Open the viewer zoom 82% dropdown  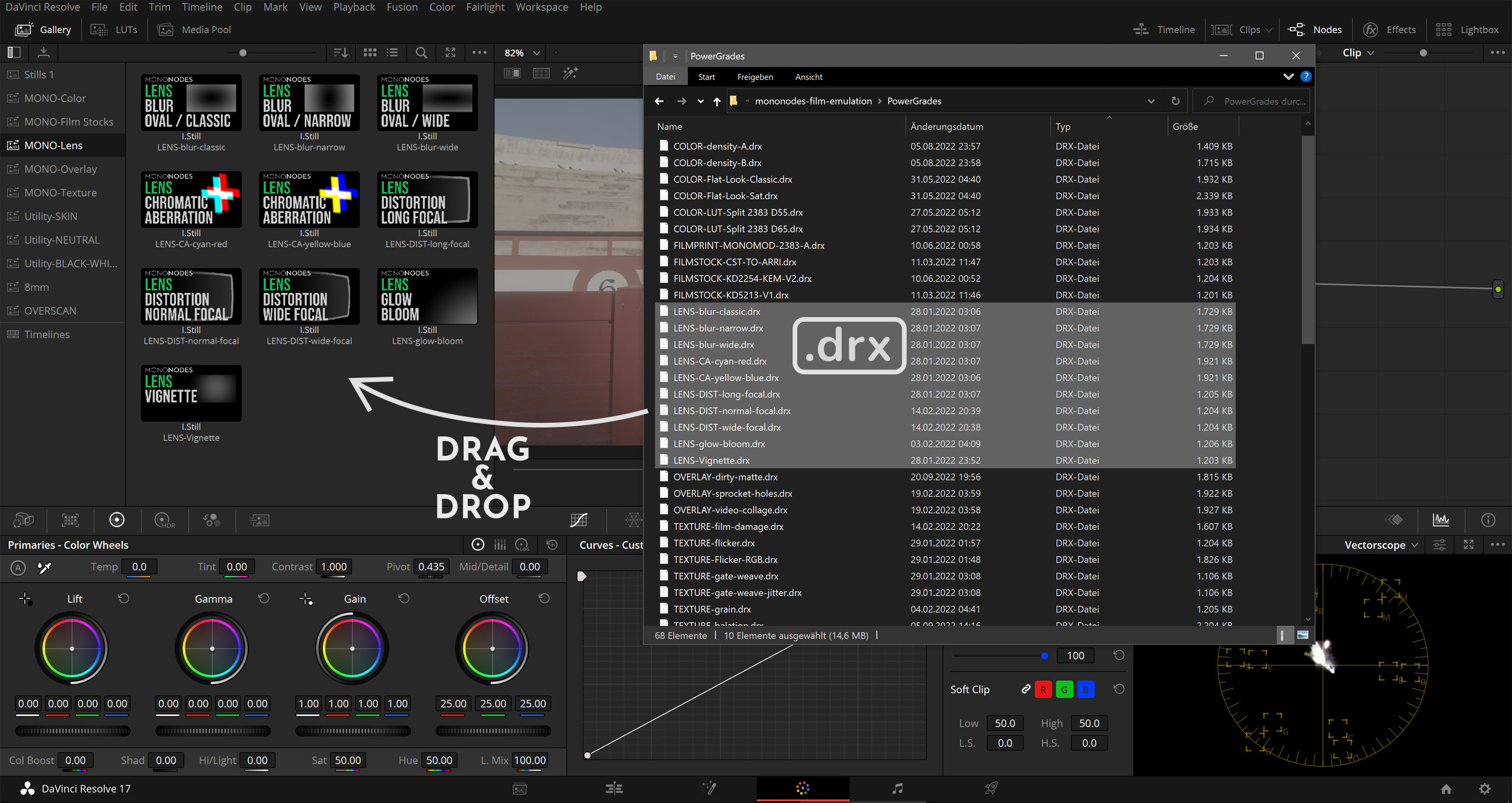[x=522, y=53]
